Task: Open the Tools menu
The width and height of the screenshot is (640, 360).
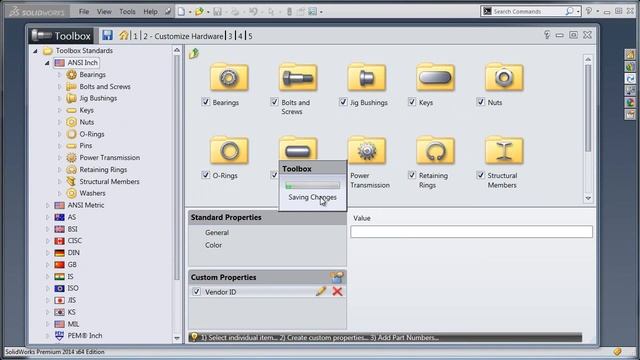Action: tap(127, 12)
